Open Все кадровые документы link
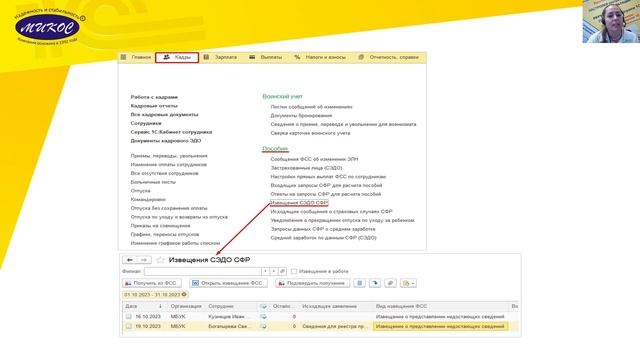This screenshot has width=640, height=360. [x=164, y=115]
